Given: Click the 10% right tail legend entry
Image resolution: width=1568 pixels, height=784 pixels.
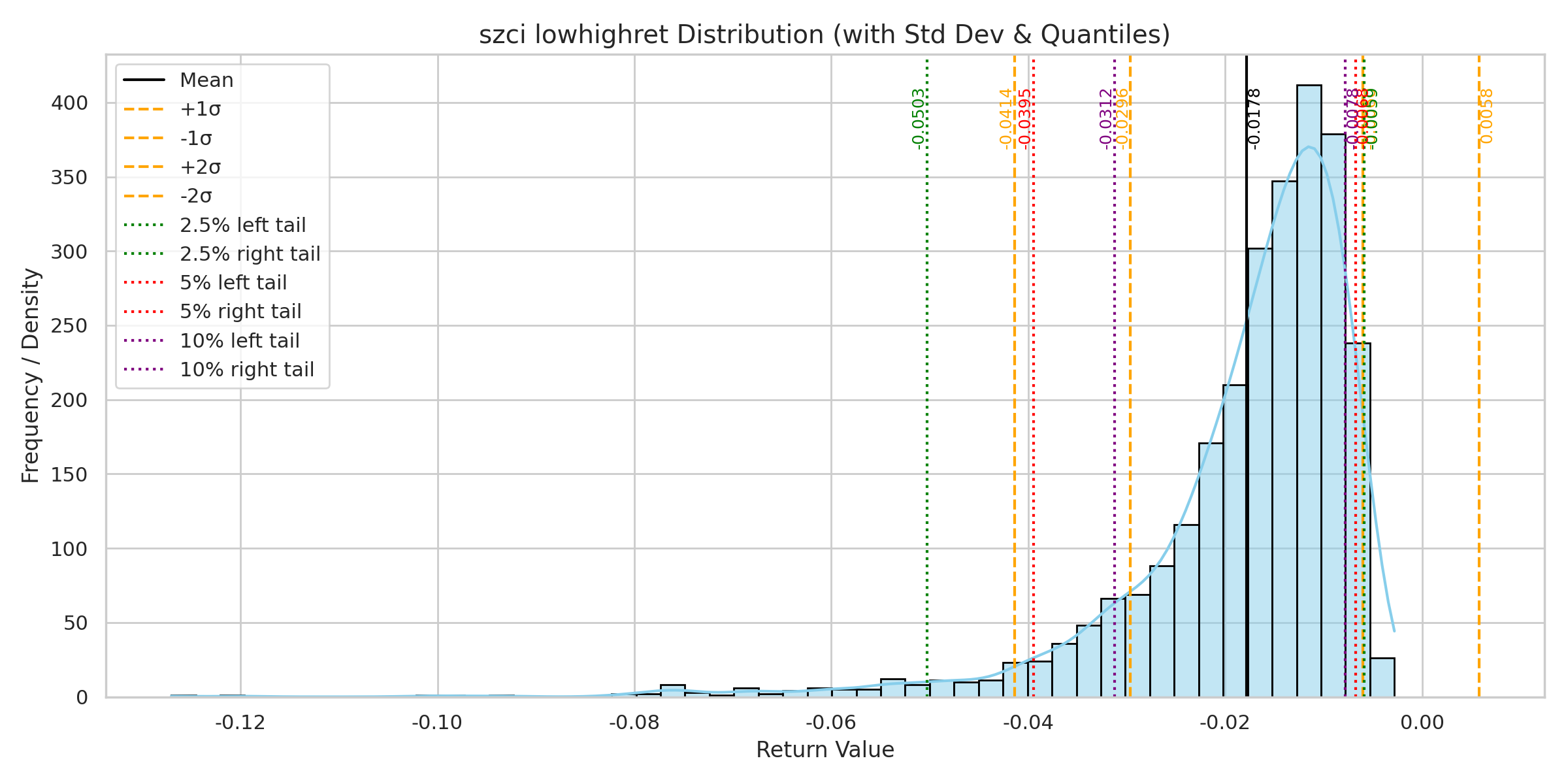Looking at the screenshot, I should (x=246, y=370).
